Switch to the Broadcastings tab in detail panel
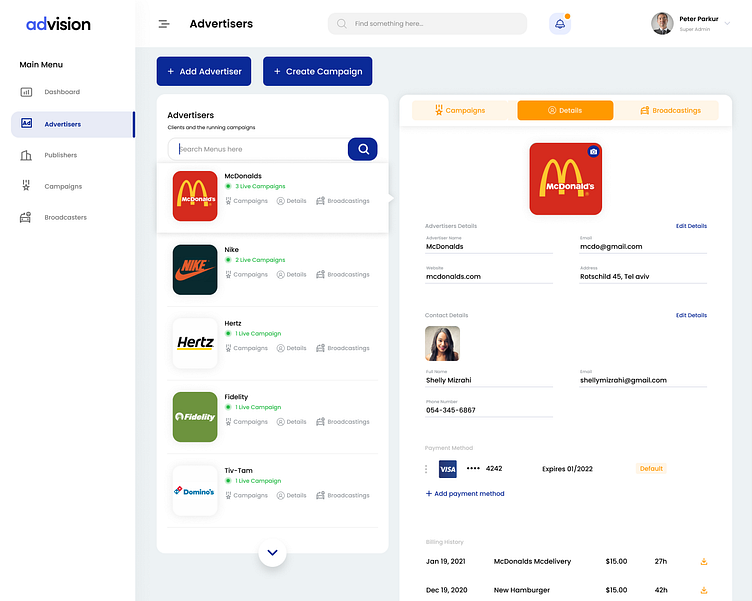This screenshot has height=601, width=752. tap(670, 110)
